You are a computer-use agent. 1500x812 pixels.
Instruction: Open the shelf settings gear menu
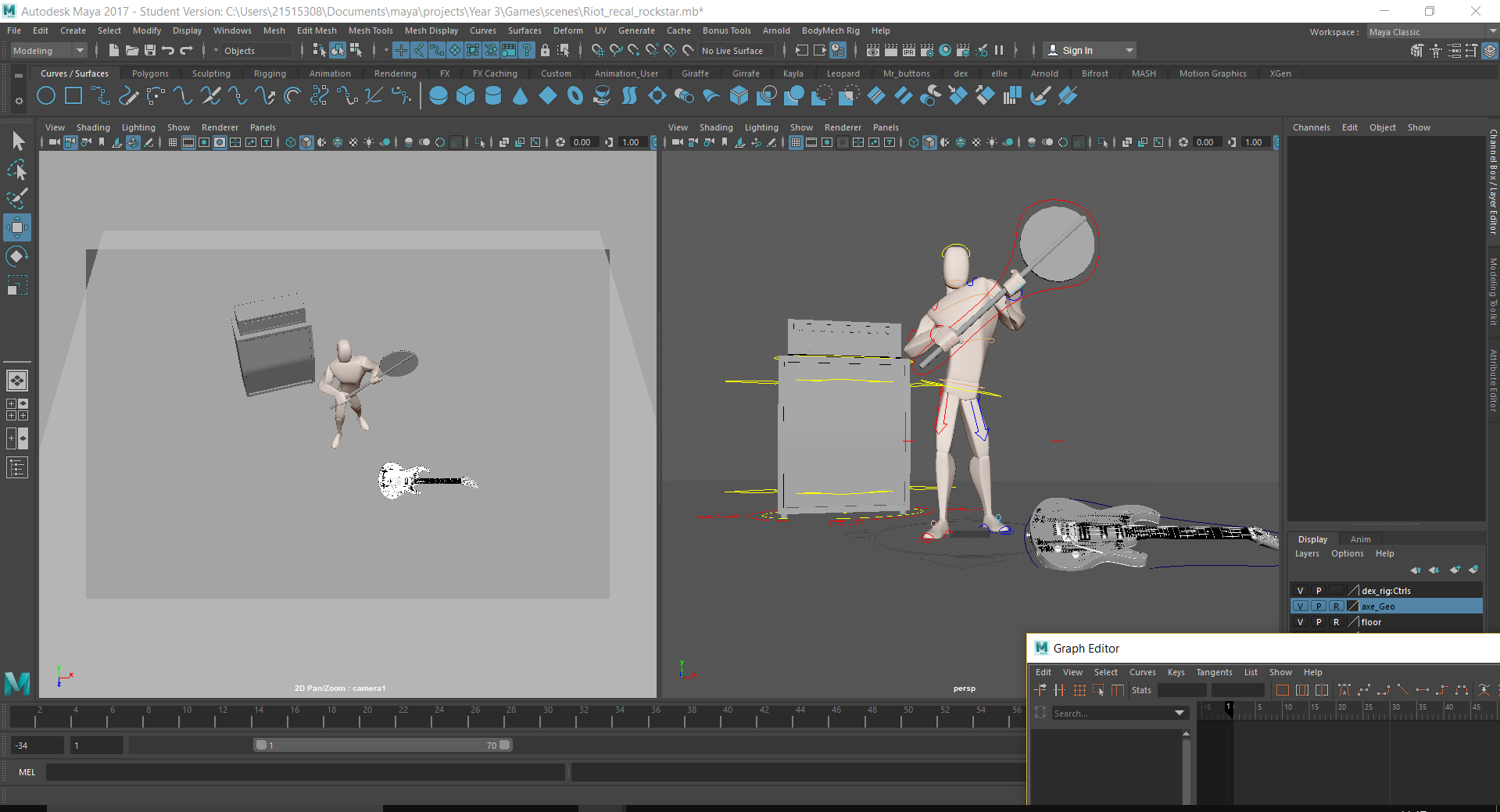(x=19, y=100)
